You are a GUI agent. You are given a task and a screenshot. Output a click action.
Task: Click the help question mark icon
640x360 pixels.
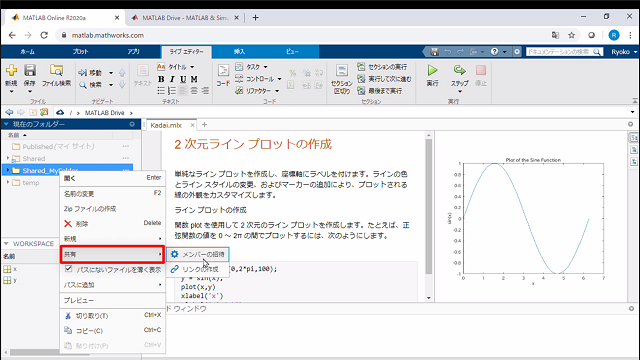(x=494, y=52)
